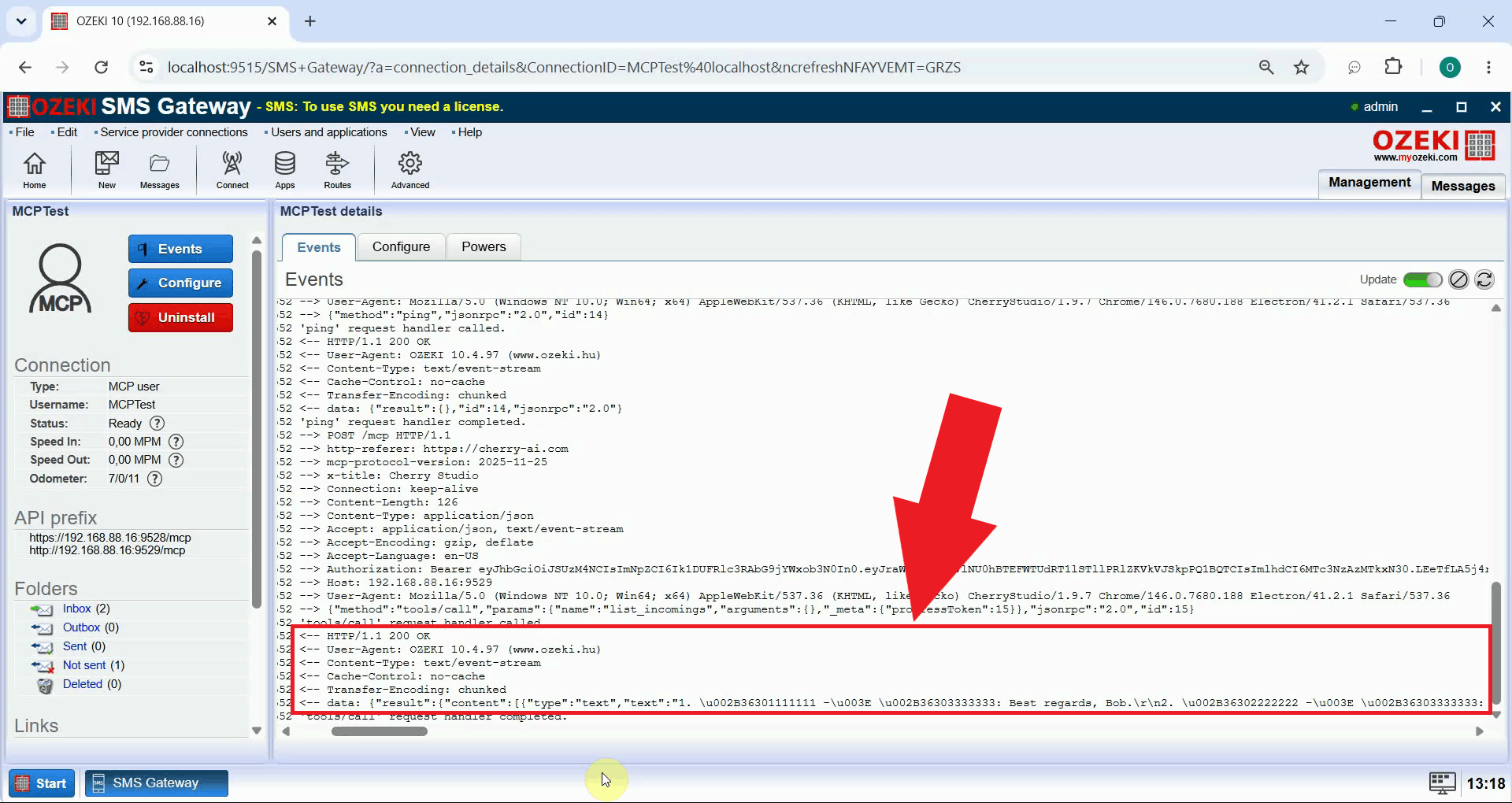Click the red Uninstall button
Viewport: 1512px width, 803px height.
(180, 317)
